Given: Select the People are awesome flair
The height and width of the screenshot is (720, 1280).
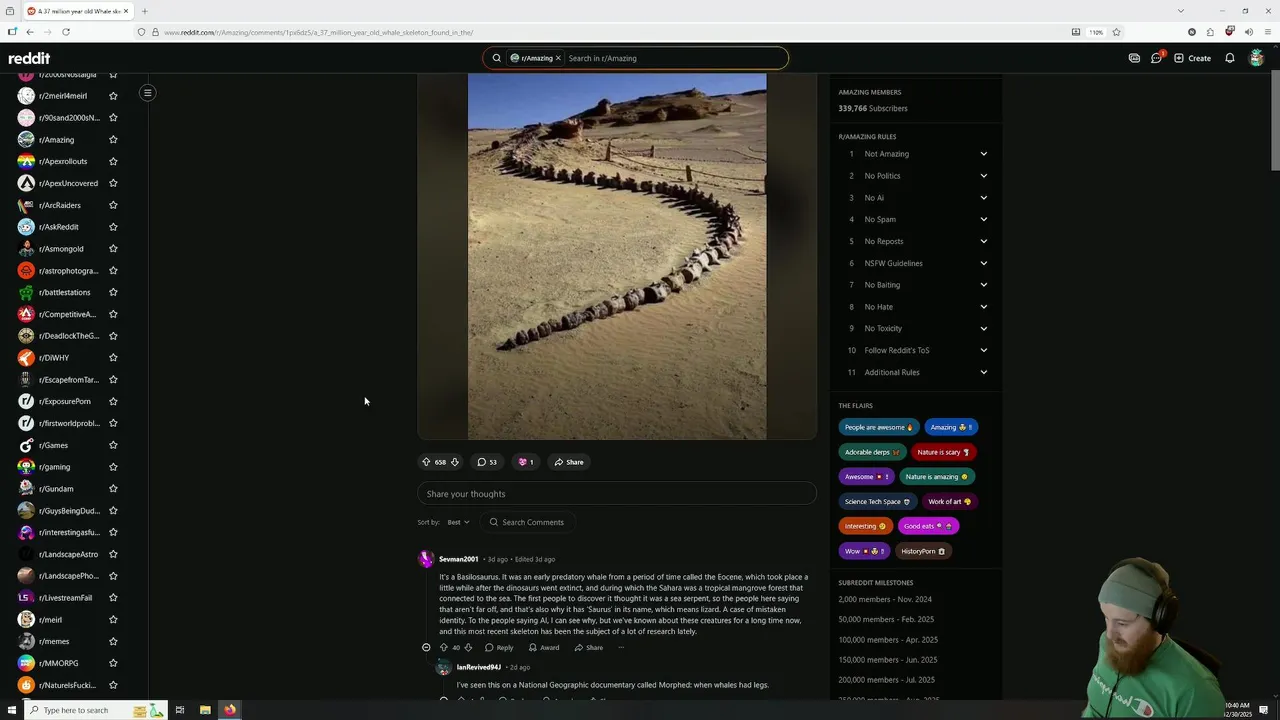Looking at the screenshot, I should [x=878, y=427].
